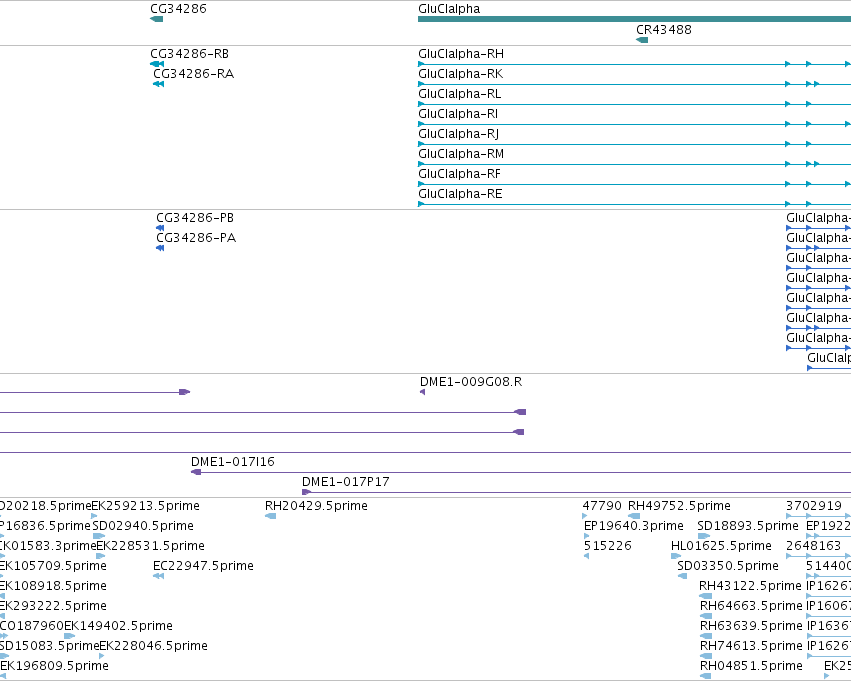Click the 515226 feature label
The width and height of the screenshot is (851, 681).
click(x=607, y=546)
